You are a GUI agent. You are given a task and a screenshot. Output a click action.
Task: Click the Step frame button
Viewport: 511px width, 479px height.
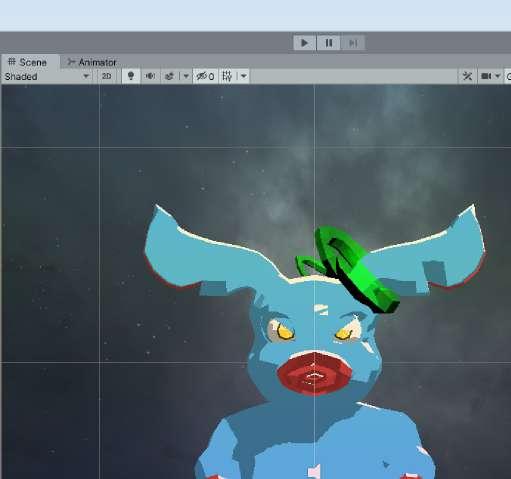point(353,43)
